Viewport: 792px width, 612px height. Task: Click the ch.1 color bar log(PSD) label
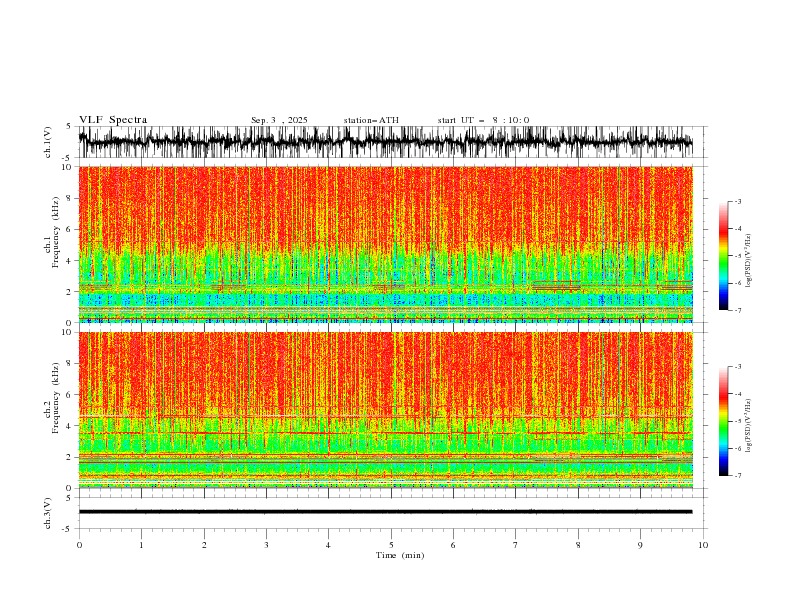point(749,261)
